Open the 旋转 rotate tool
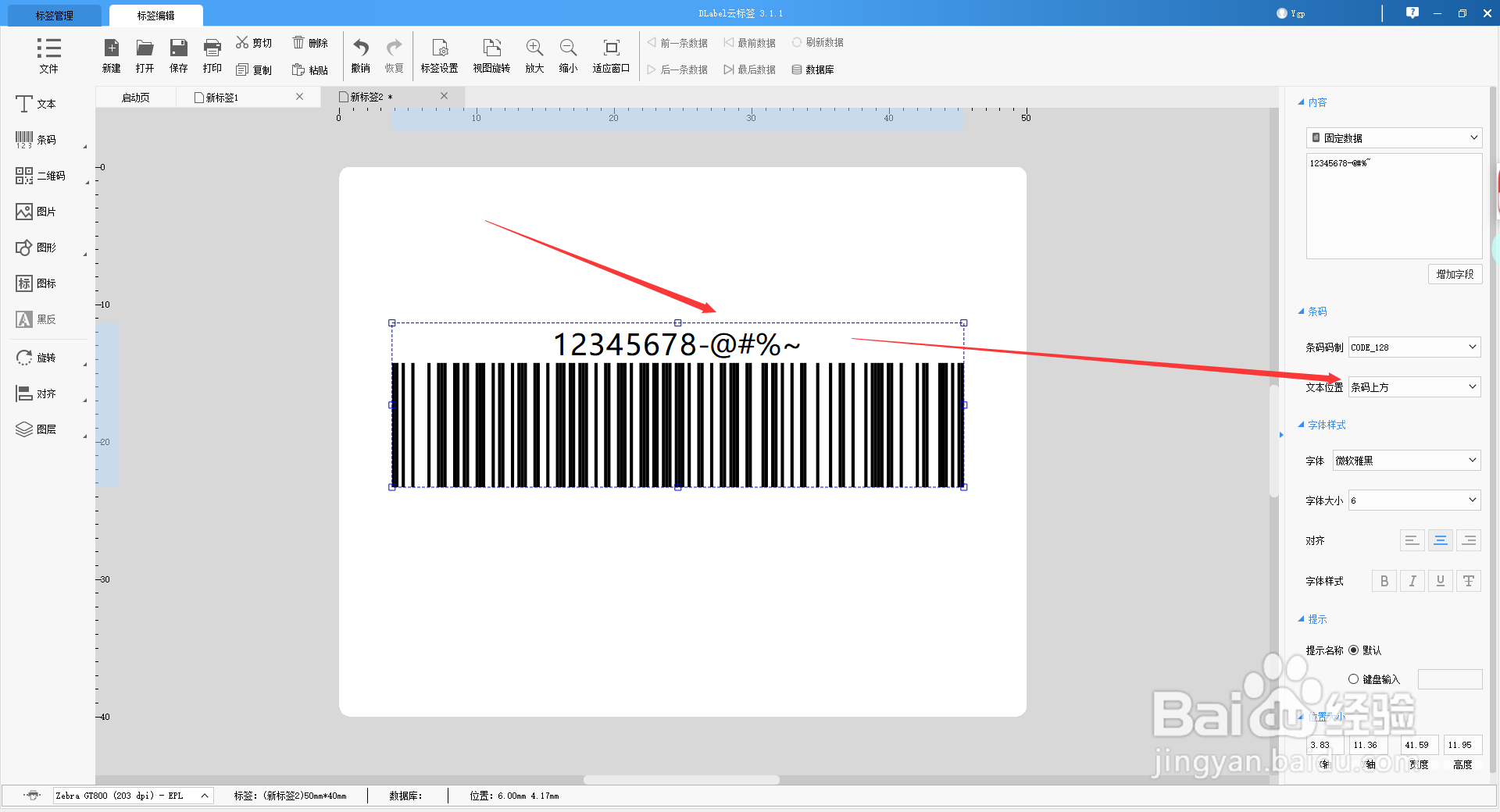 point(36,358)
